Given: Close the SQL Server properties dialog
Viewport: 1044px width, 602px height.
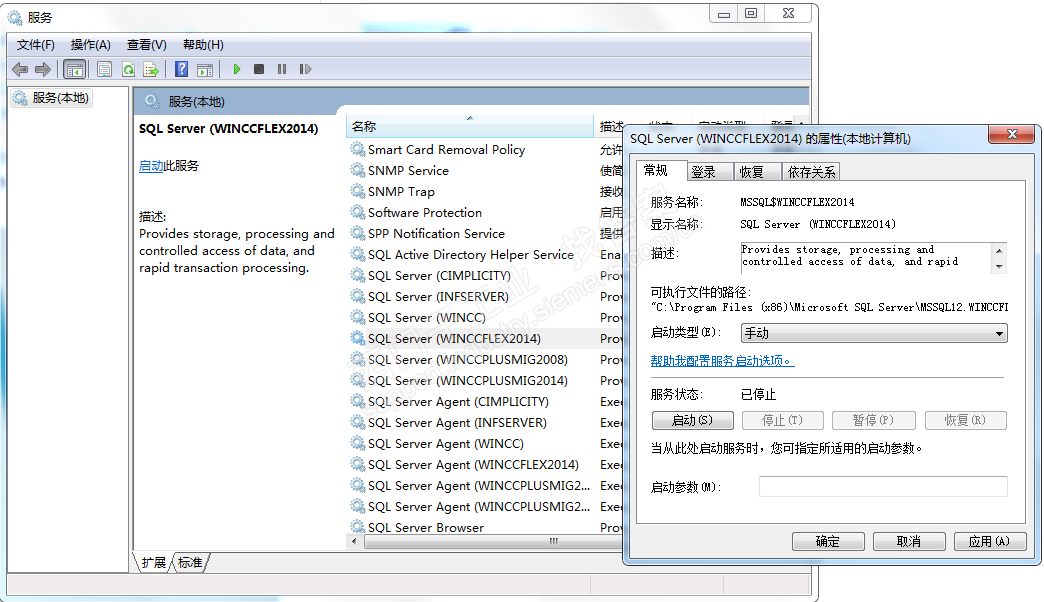Looking at the screenshot, I should point(1012,134).
